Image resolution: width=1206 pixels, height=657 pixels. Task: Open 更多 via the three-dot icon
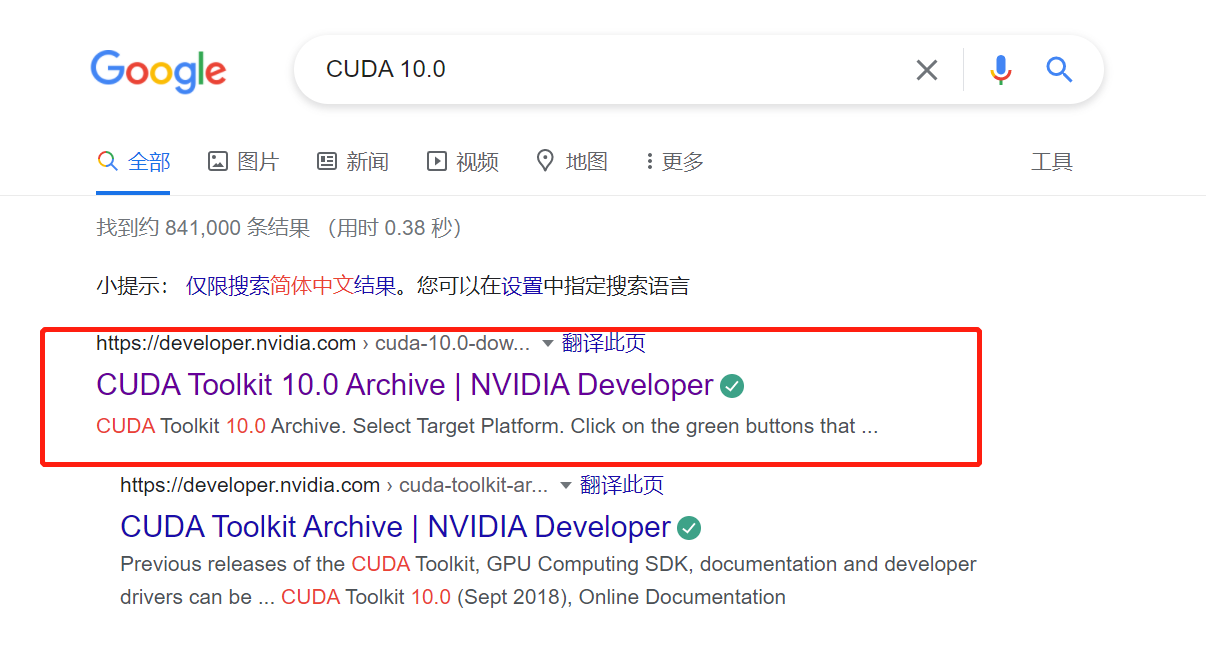pyautogui.click(x=651, y=161)
